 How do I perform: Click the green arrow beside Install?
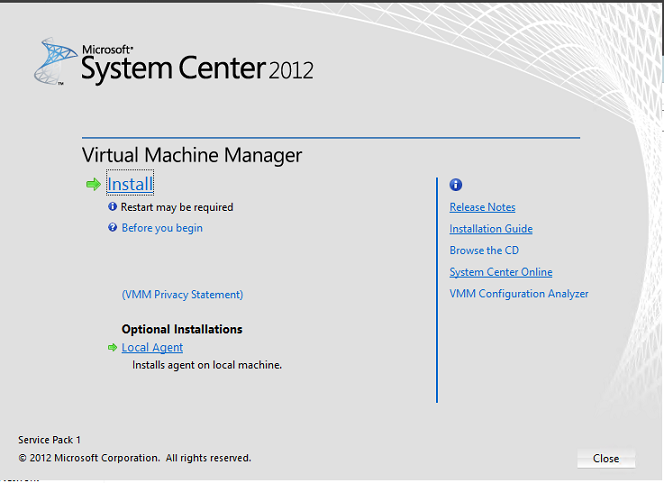pos(93,184)
